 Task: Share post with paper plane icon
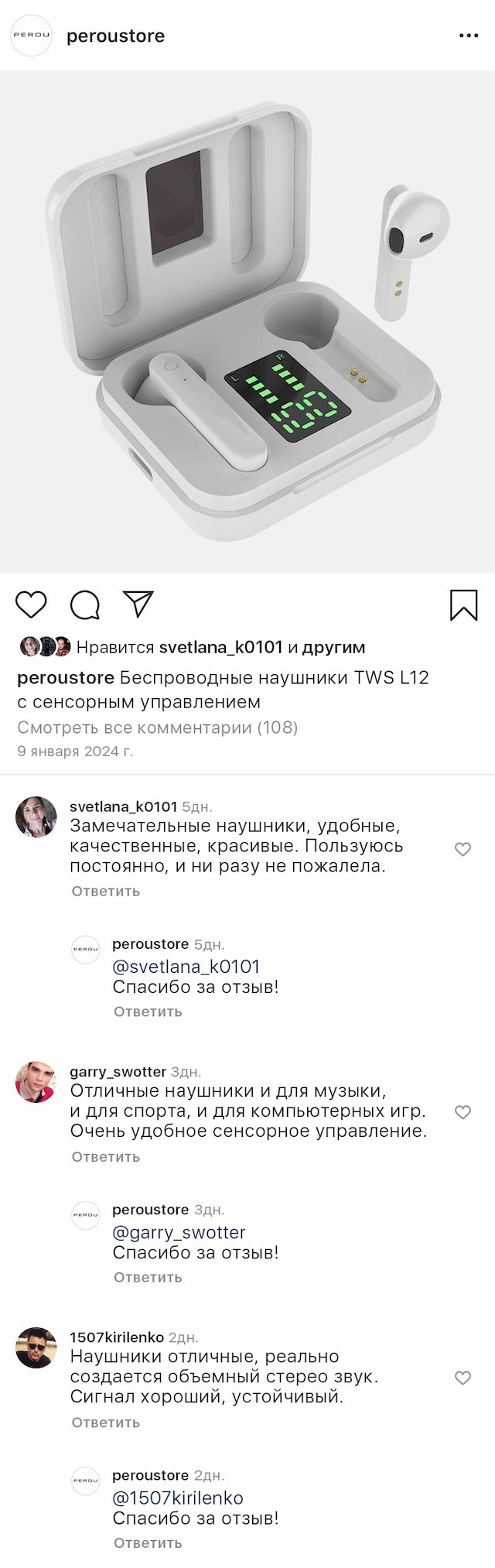[x=138, y=604]
